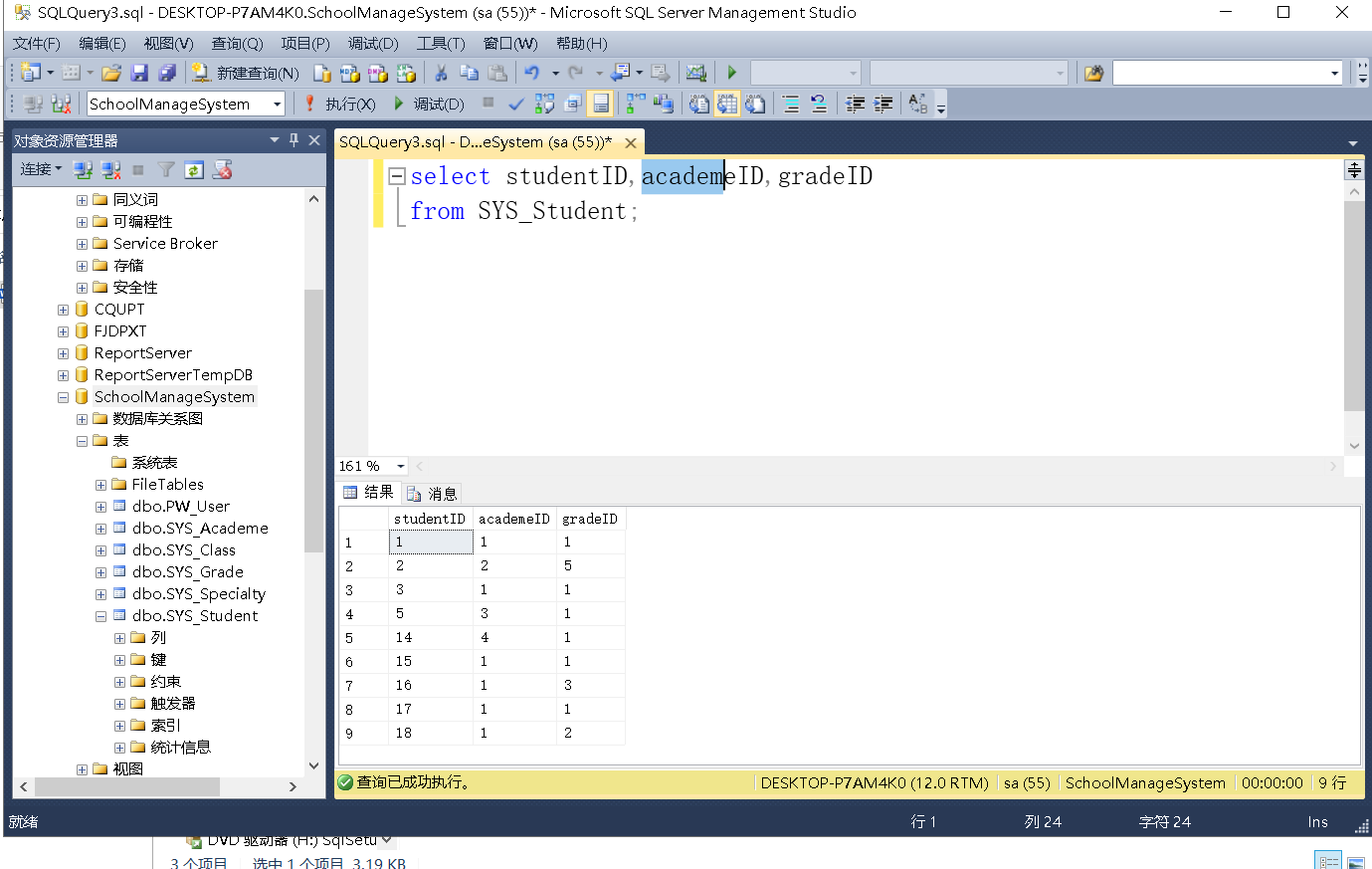Open the SchoolManageSystem database dropdown
The image size is (1372, 869).
point(278,104)
